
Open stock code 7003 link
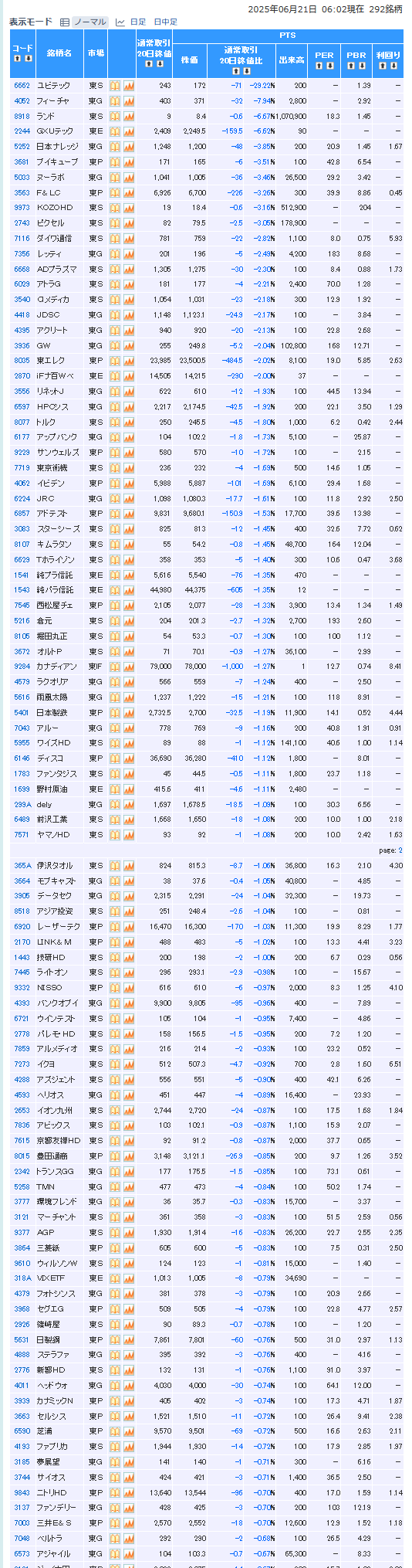tap(22, 1523)
